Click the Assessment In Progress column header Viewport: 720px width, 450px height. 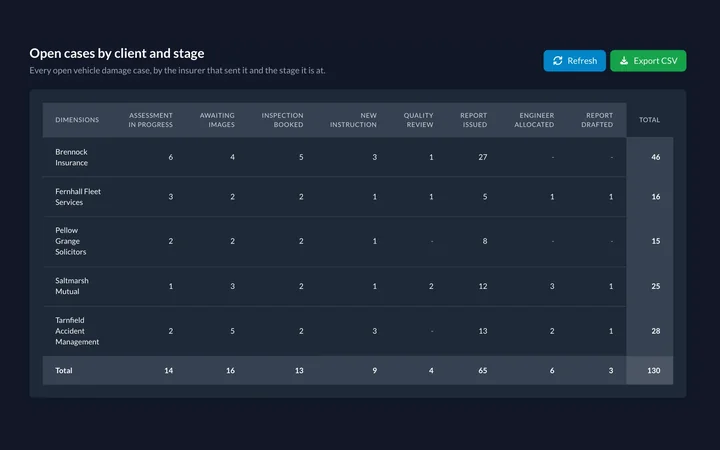click(151, 120)
